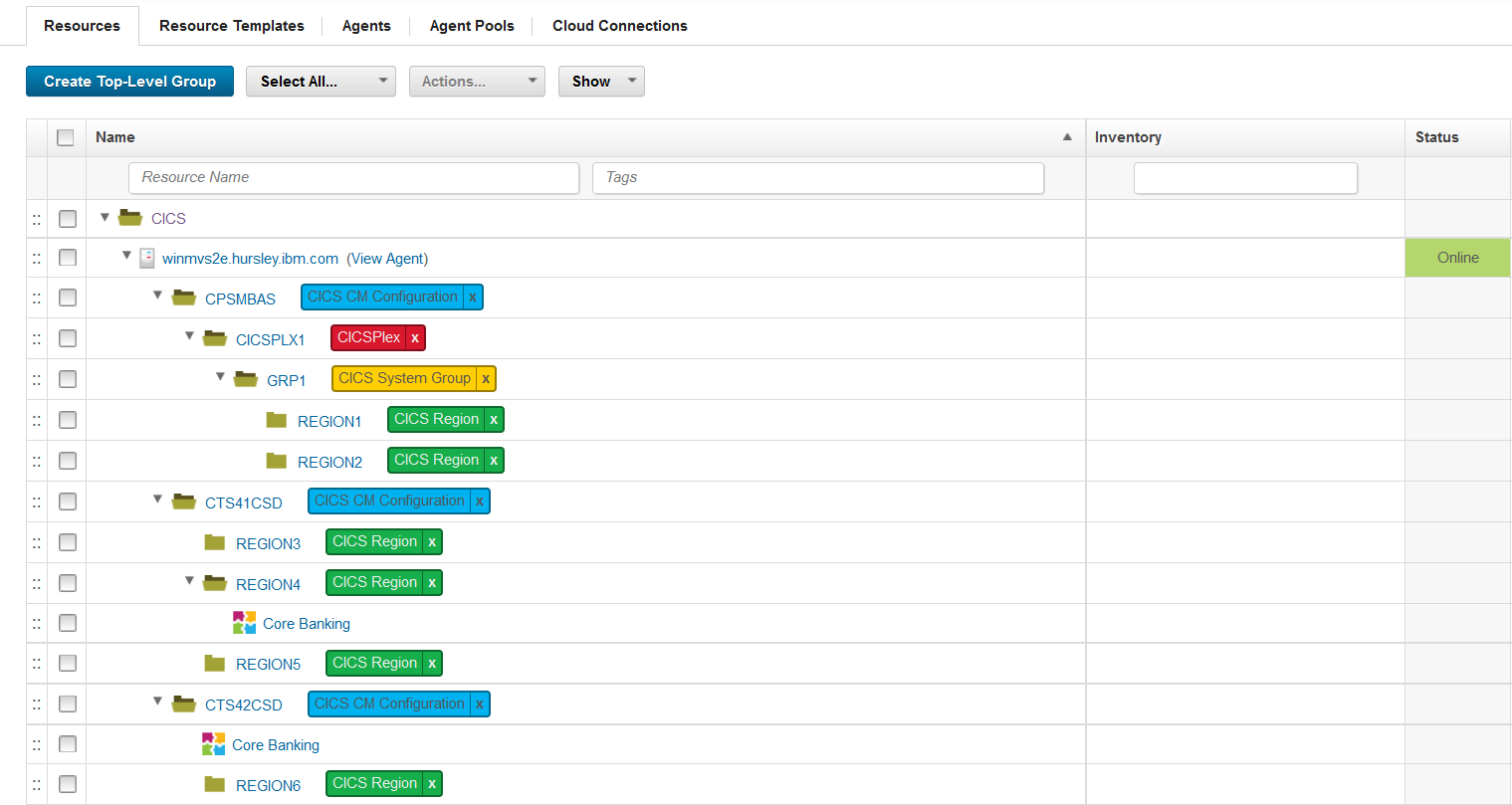Collapse the CPSMBAS group tree node
1512x805 pixels.
point(157,296)
